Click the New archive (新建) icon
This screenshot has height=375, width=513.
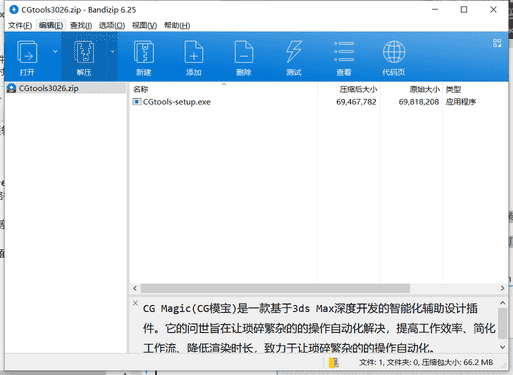point(144,52)
